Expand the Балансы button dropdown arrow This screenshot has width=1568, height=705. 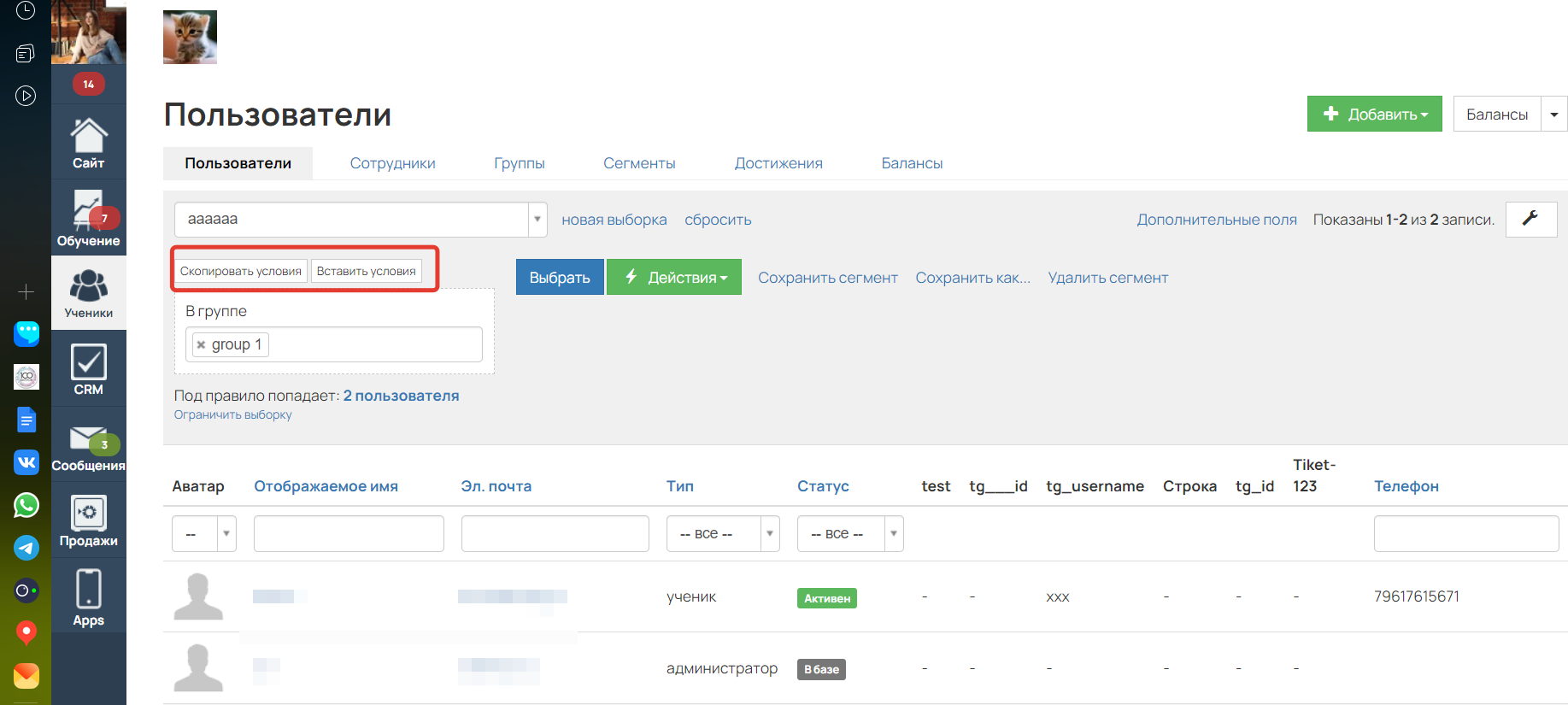coord(1553,115)
